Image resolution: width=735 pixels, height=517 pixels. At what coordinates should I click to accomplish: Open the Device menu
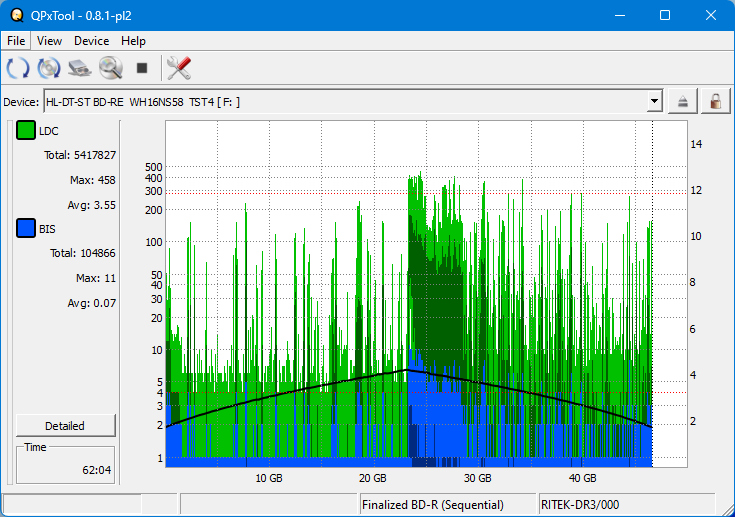(x=91, y=41)
